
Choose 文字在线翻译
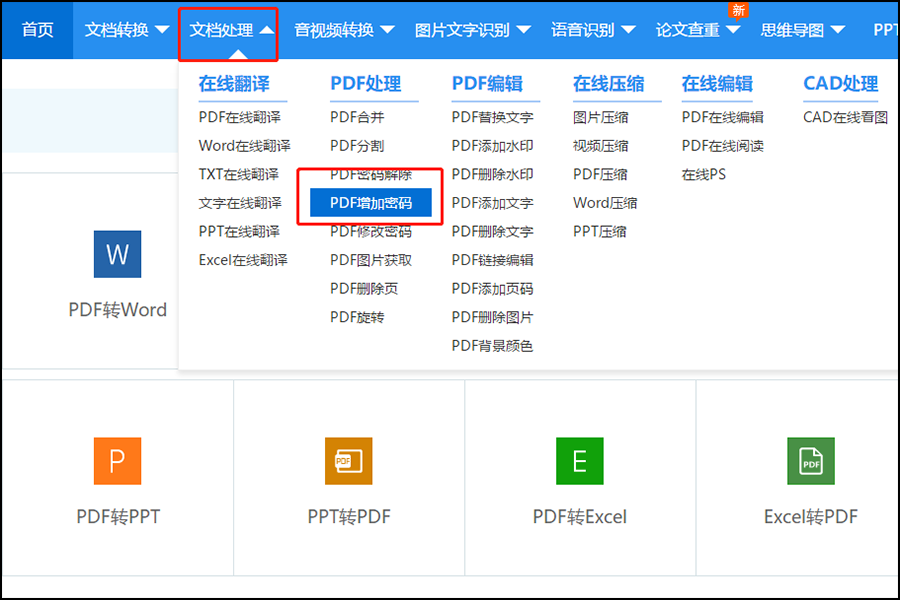click(x=240, y=203)
